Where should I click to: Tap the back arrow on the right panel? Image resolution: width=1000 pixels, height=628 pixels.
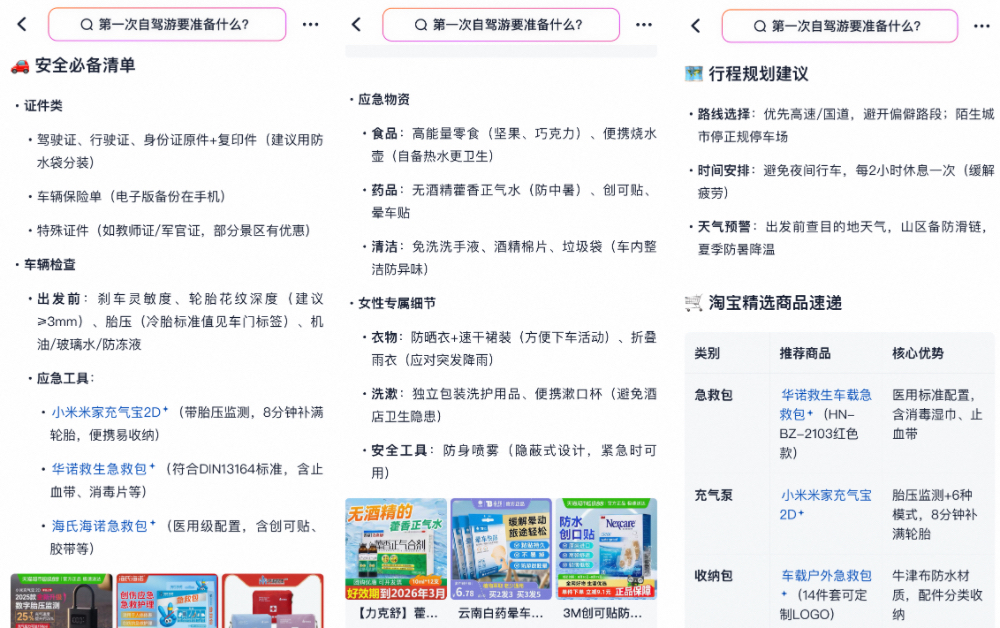(694, 25)
